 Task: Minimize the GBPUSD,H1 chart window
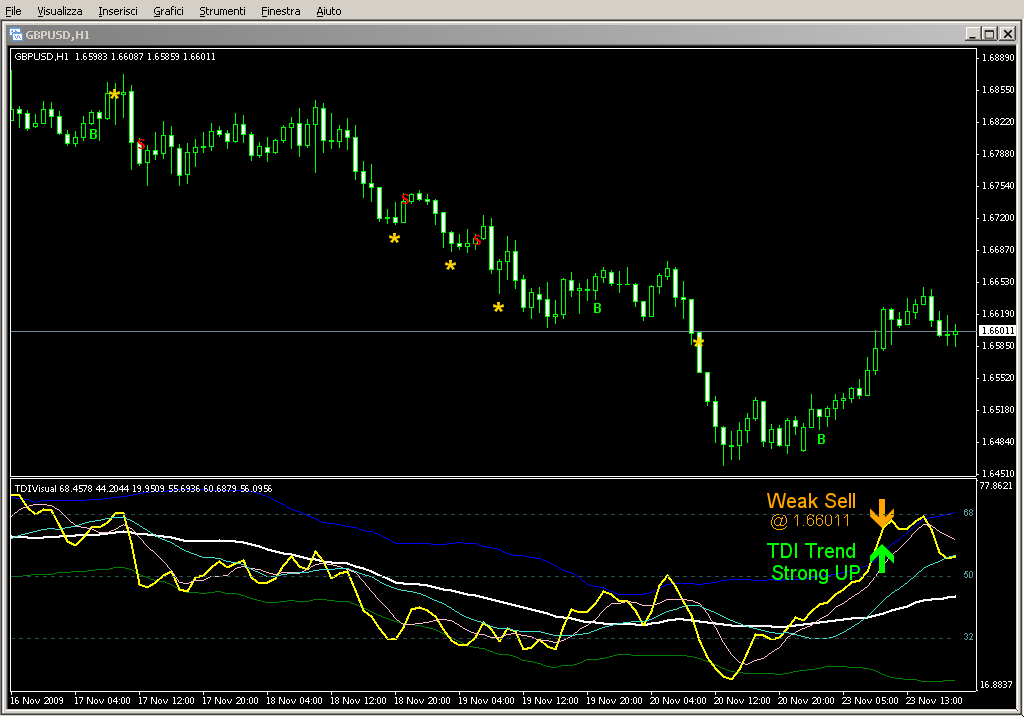pos(973,34)
